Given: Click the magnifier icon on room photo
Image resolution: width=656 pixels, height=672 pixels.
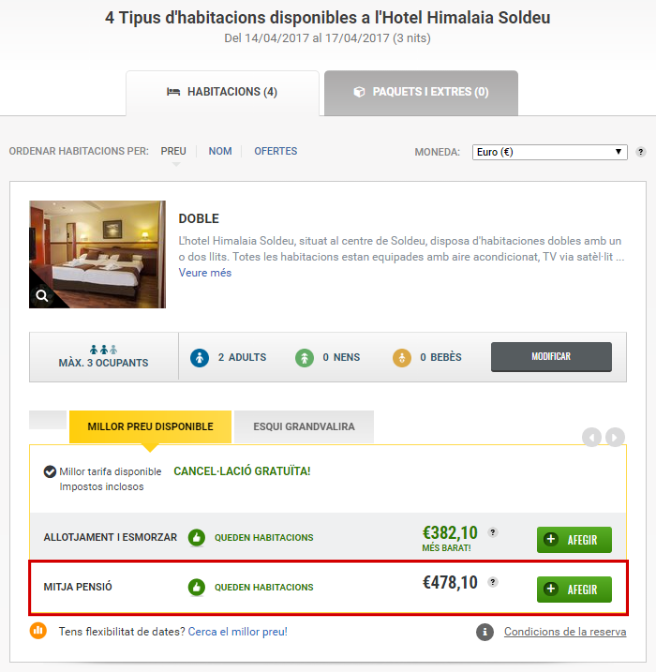Looking at the screenshot, I should click(42, 295).
